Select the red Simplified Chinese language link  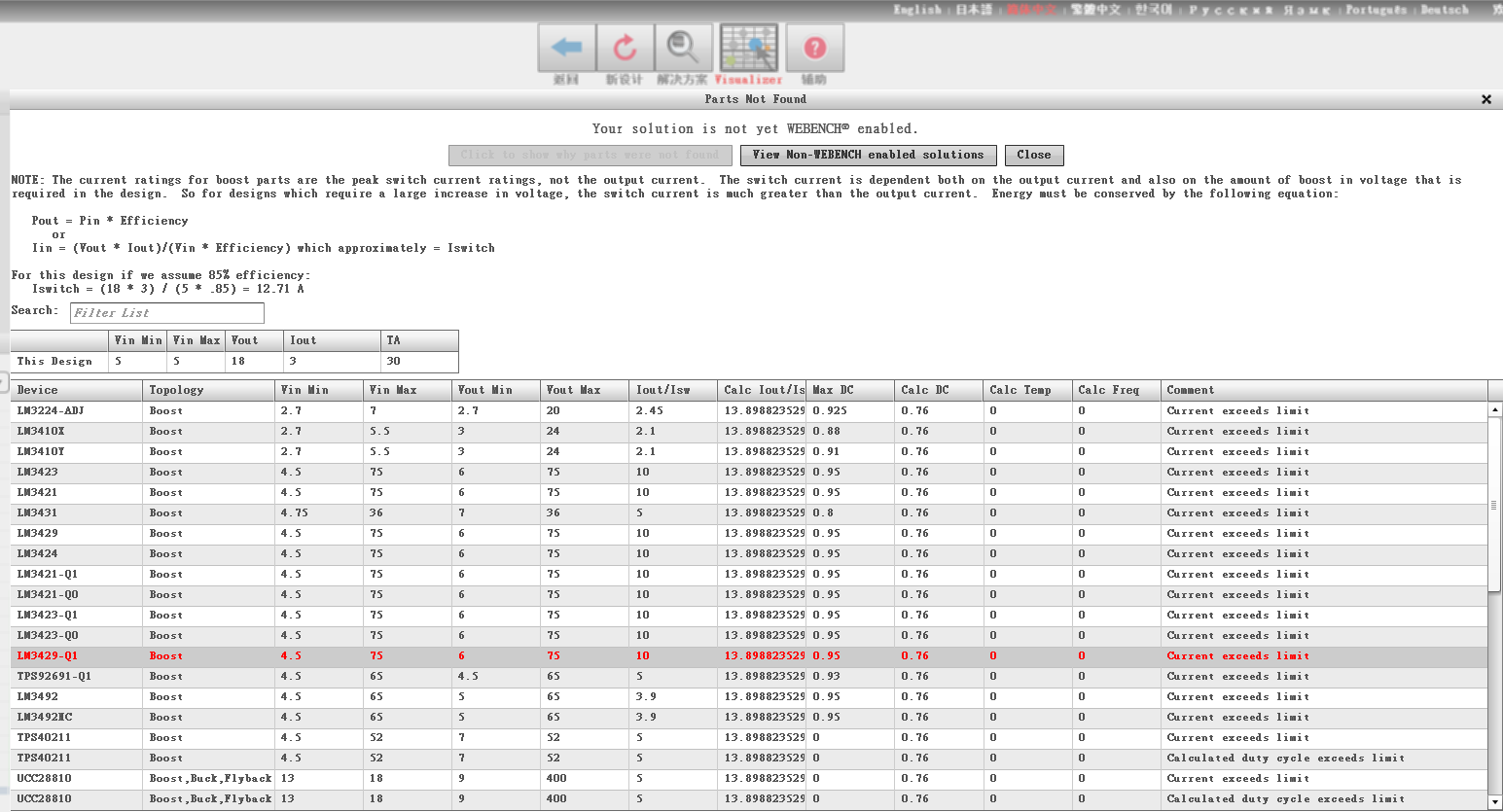pyautogui.click(x=1032, y=10)
